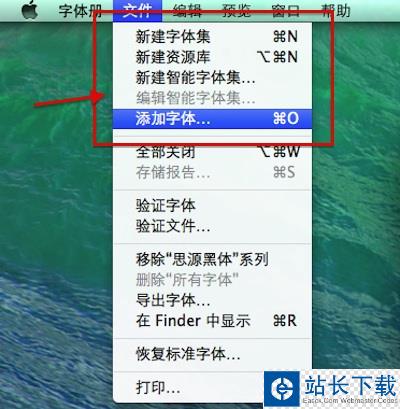
Task: Close the open 文件 menu
Action: [137, 11]
